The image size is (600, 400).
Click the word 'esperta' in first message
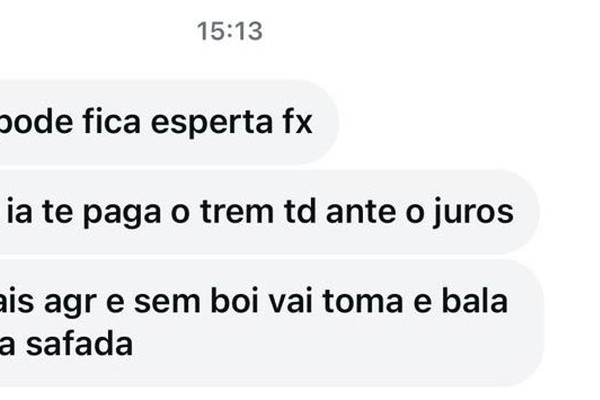(212, 123)
